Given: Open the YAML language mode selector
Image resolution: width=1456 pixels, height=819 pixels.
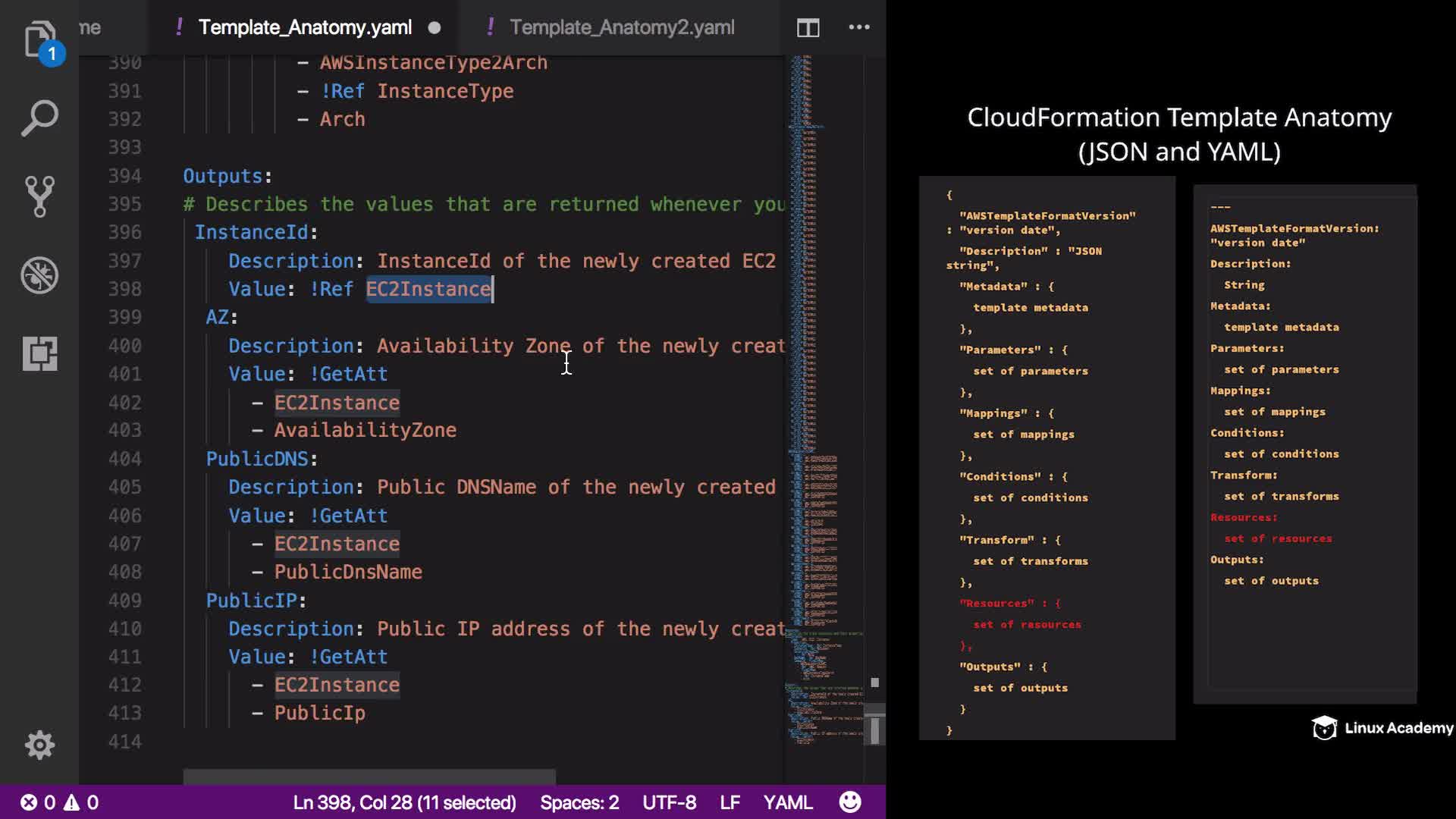Looking at the screenshot, I should click(787, 802).
